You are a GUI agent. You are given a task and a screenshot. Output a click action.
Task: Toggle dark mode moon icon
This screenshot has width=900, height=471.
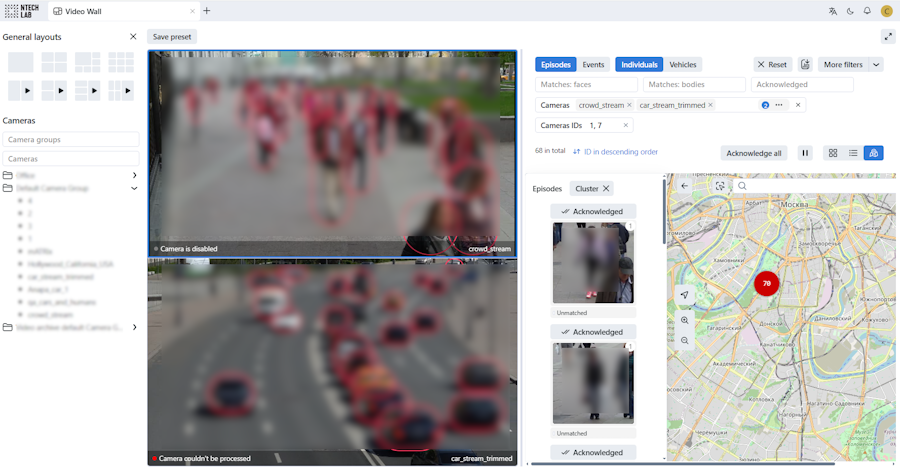850,11
